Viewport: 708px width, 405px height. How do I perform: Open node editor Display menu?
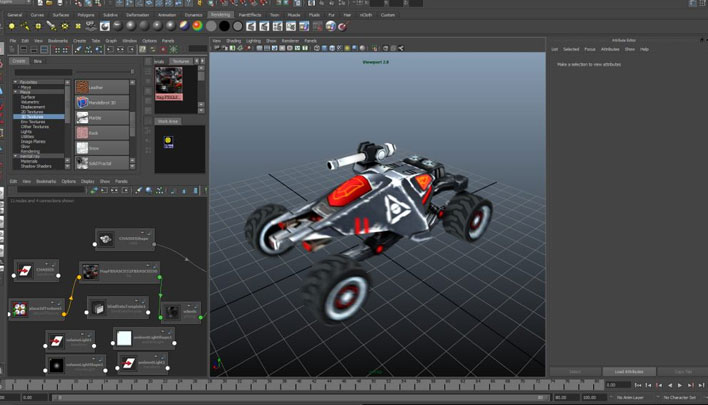point(87,181)
